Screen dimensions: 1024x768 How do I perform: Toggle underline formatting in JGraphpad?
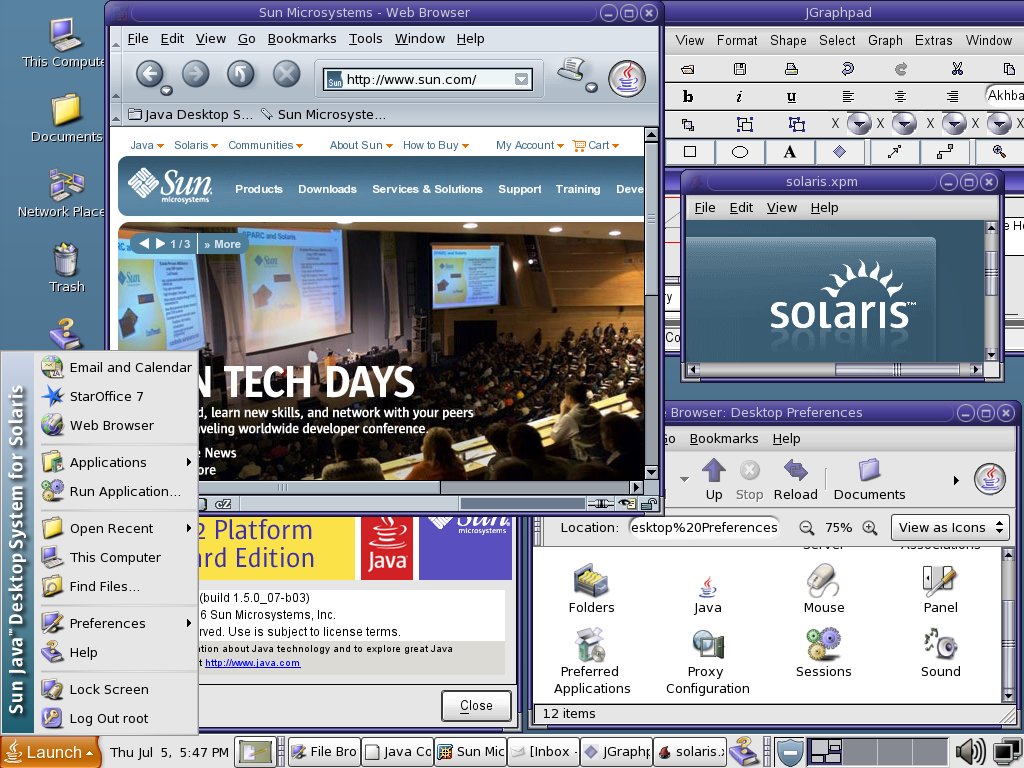(x=792, y=97)
